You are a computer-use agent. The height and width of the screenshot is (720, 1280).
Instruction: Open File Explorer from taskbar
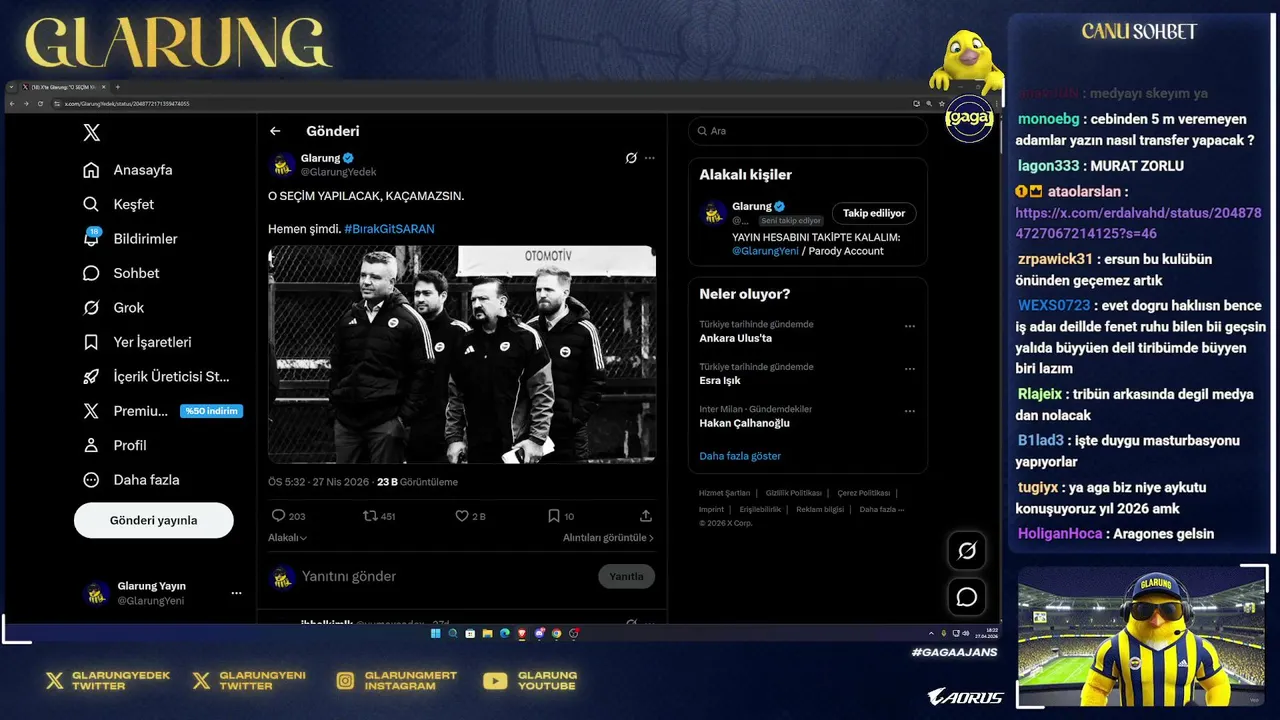(x=487, y=633)
